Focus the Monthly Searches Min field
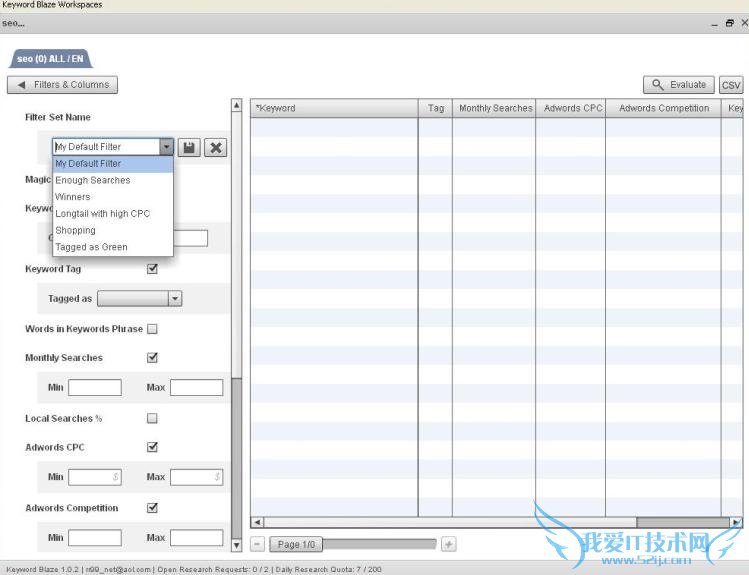Viewport: 749px width, 575px height. pyautogui.click(x=95, y=387)
